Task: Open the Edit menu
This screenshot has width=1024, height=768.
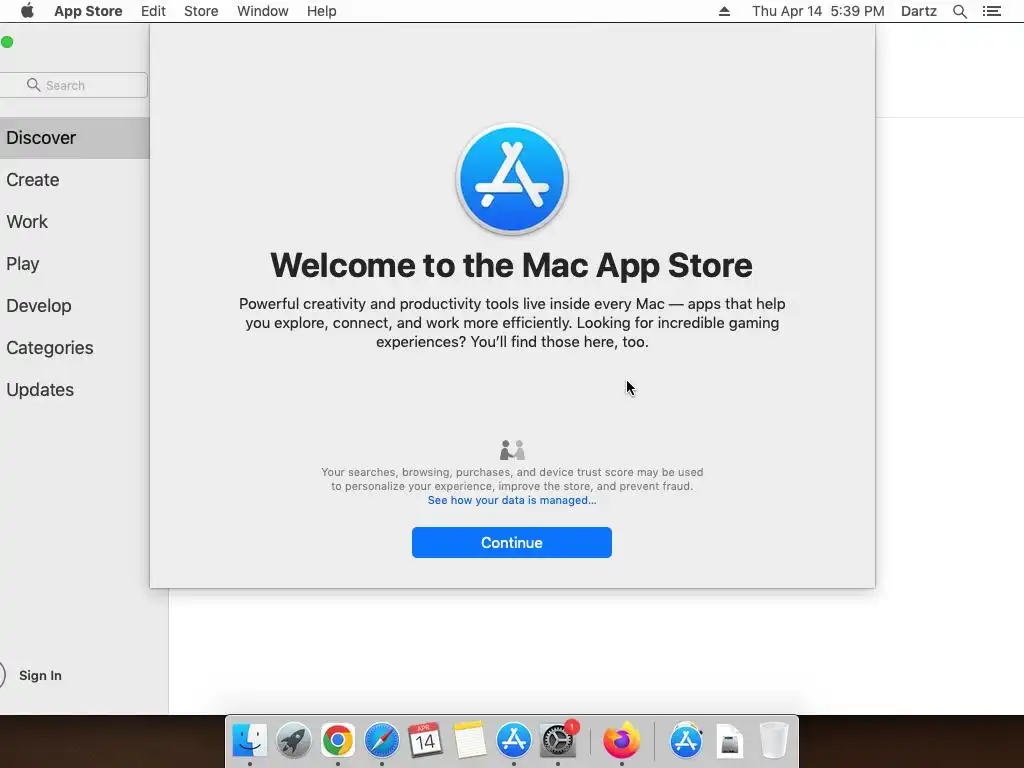Action: 153,11
